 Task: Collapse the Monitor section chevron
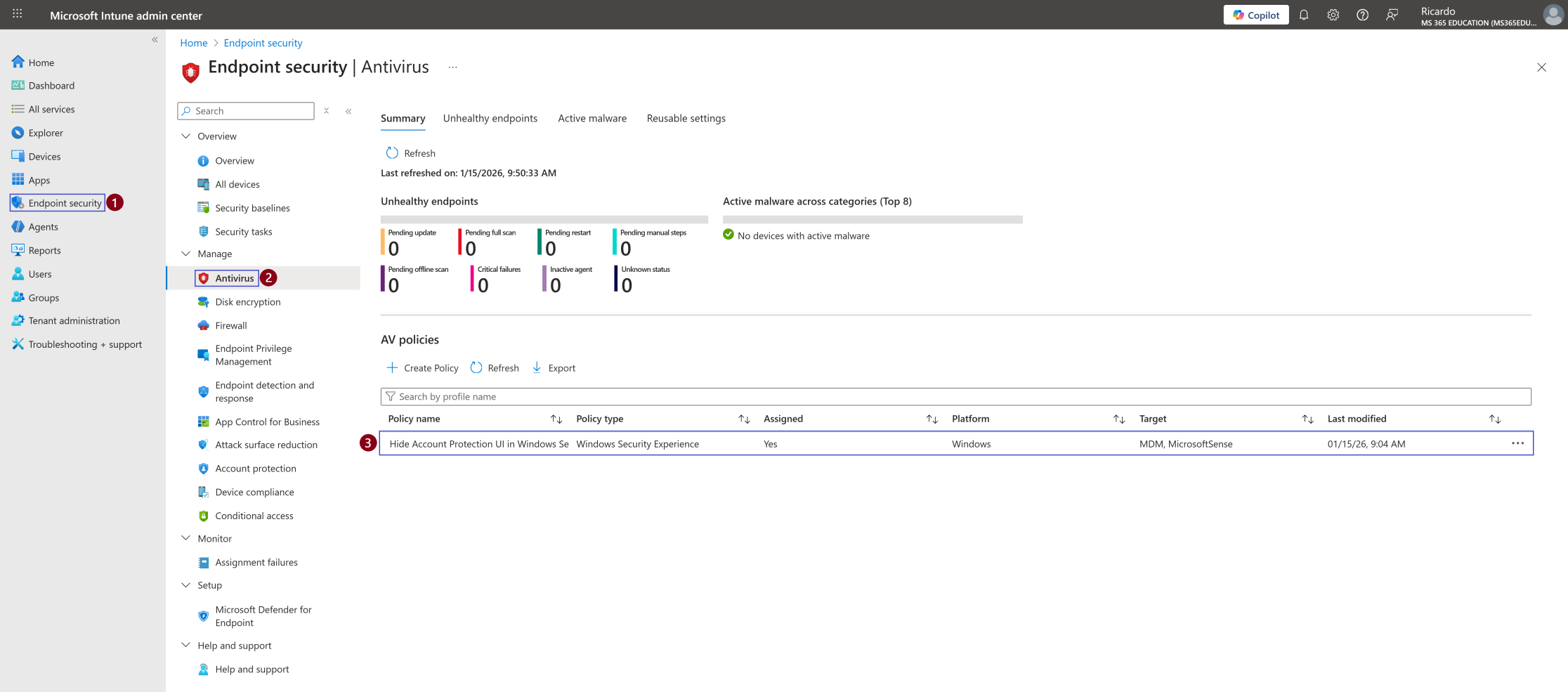pos(185,538)
